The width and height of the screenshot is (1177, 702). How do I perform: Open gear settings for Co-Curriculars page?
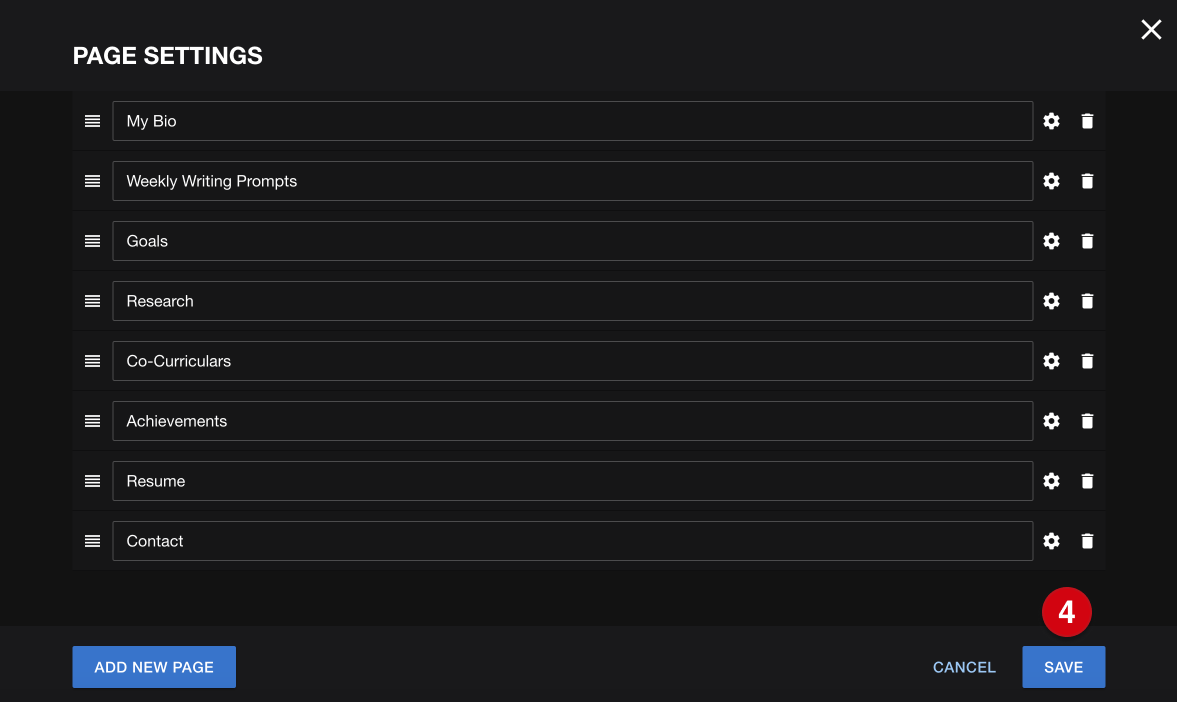(1051, 361)
